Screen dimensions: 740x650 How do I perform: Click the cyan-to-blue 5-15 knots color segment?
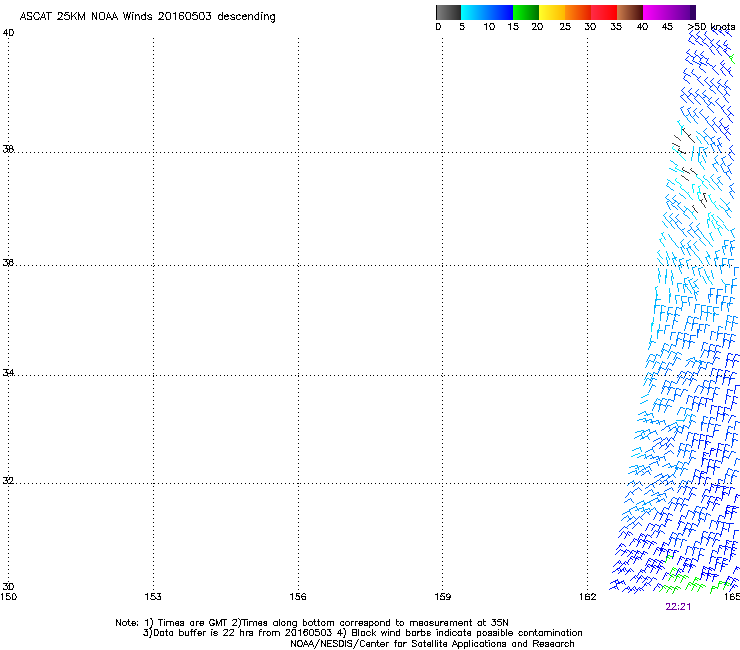487,12
